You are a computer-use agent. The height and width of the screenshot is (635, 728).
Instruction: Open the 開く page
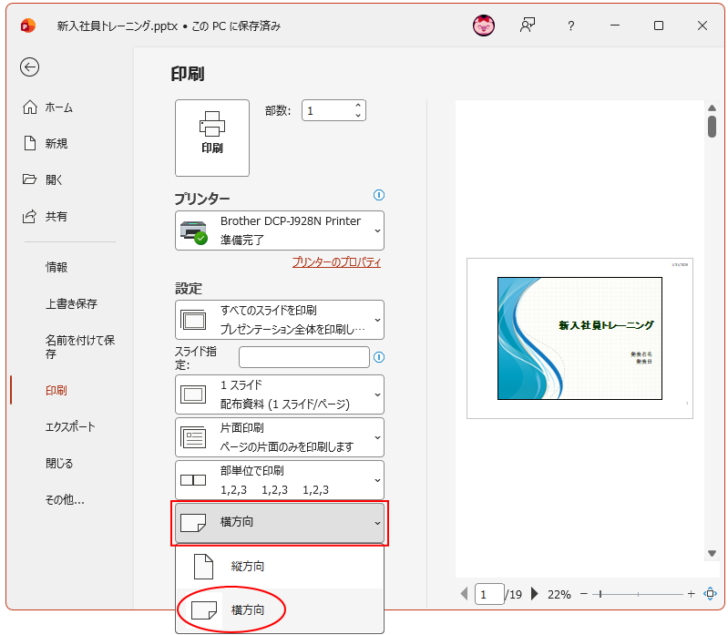coord(43,180)
